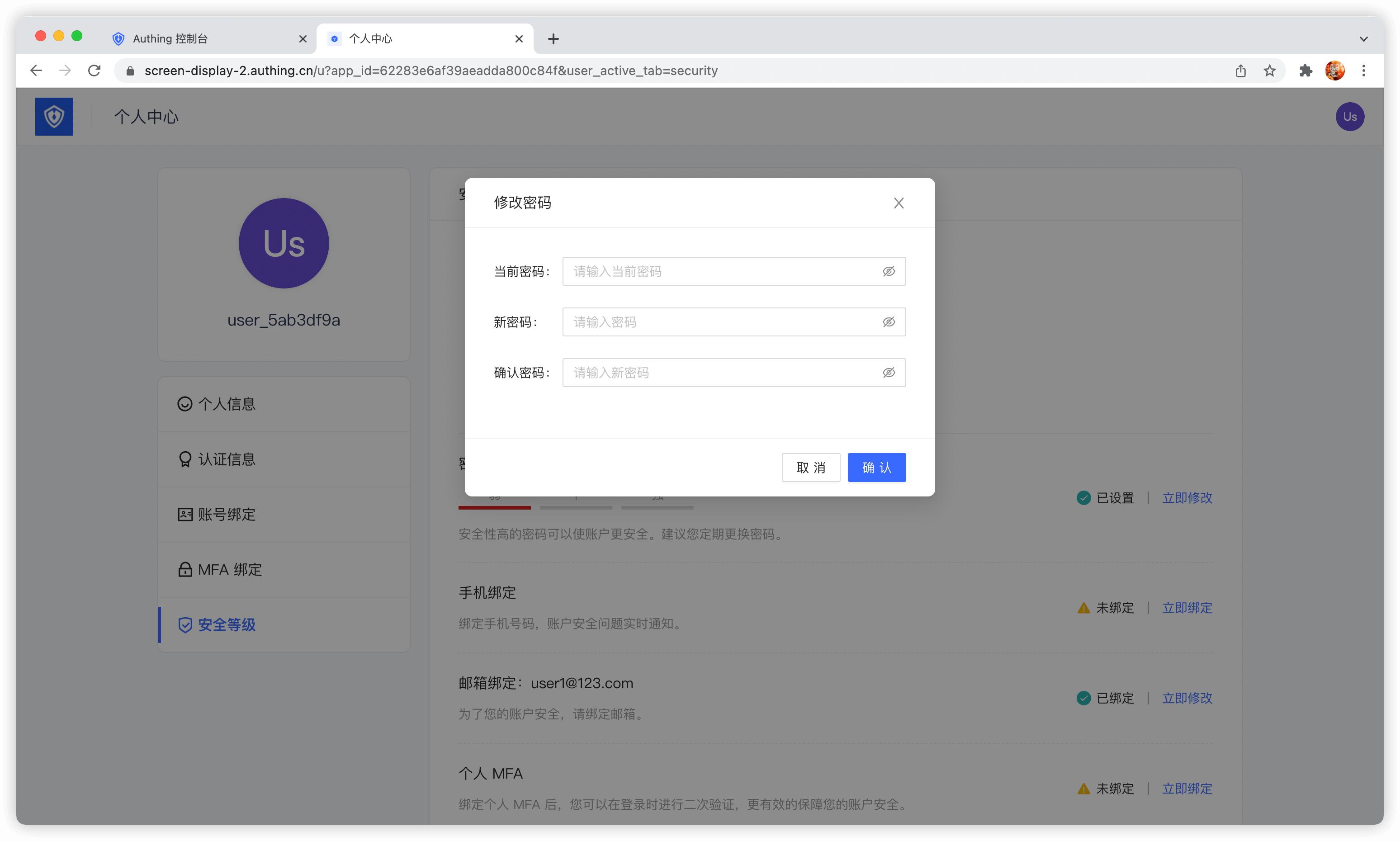Click the 取消 button
Screen dimensions: 1400x841
pyautogui.click(x=810, y=468)
